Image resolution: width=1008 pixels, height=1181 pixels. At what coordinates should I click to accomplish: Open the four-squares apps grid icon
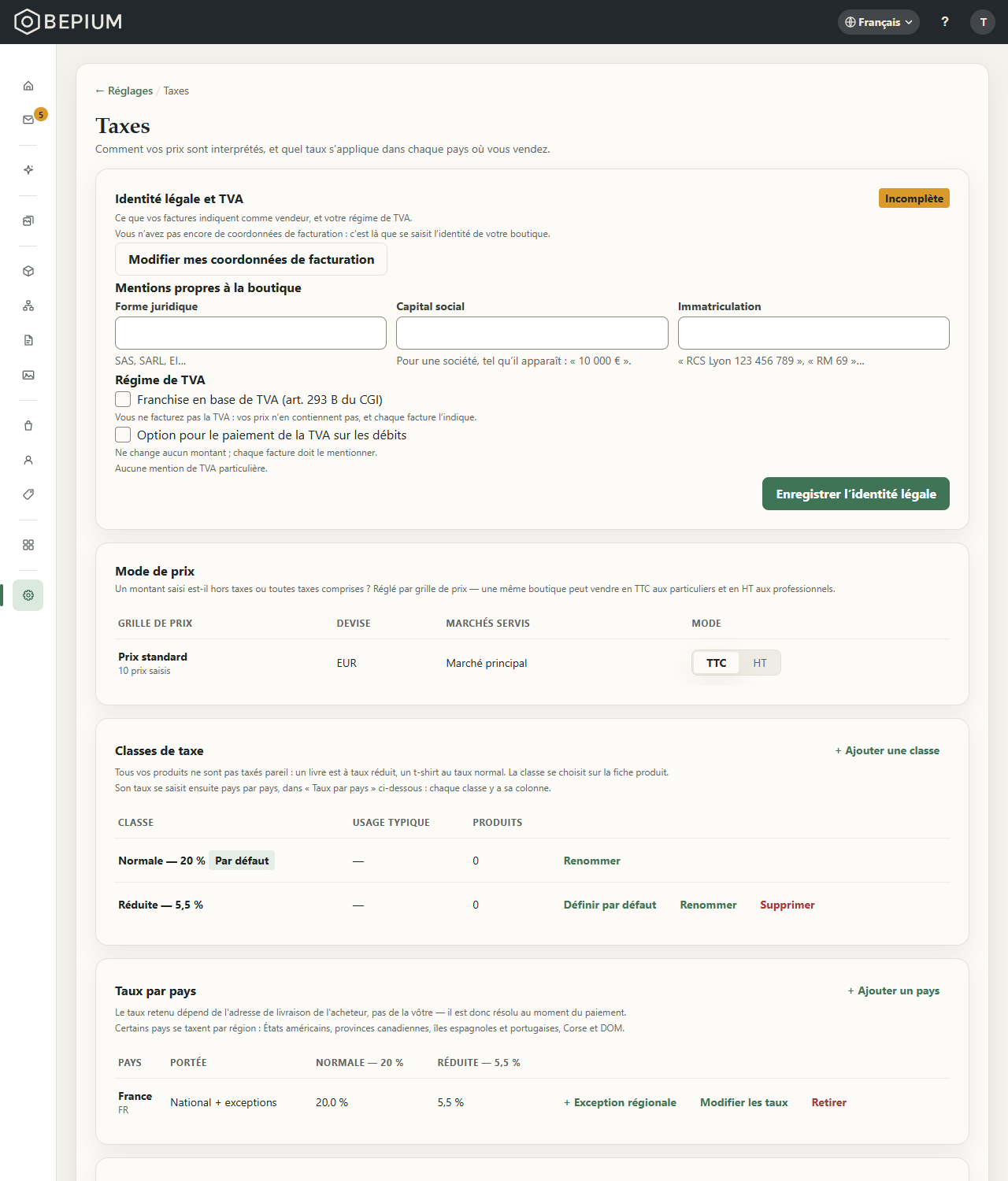[28, 545]
